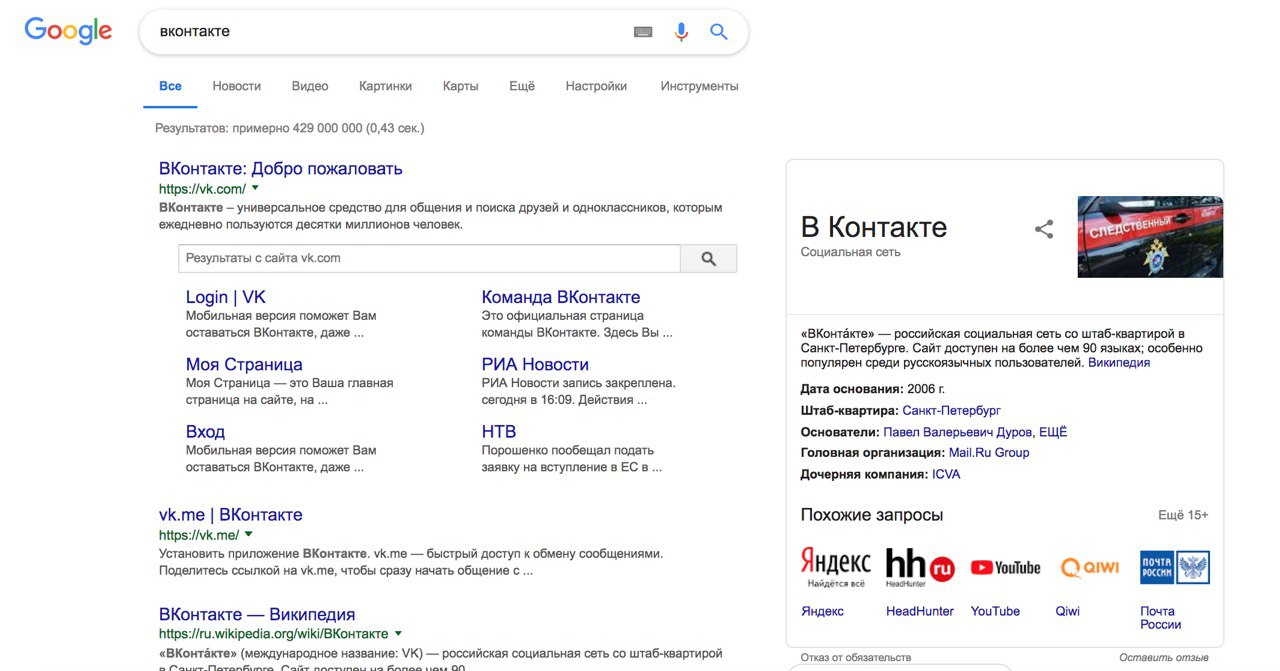
Task: Switch to the Карты tab
Action: point(461,86)
